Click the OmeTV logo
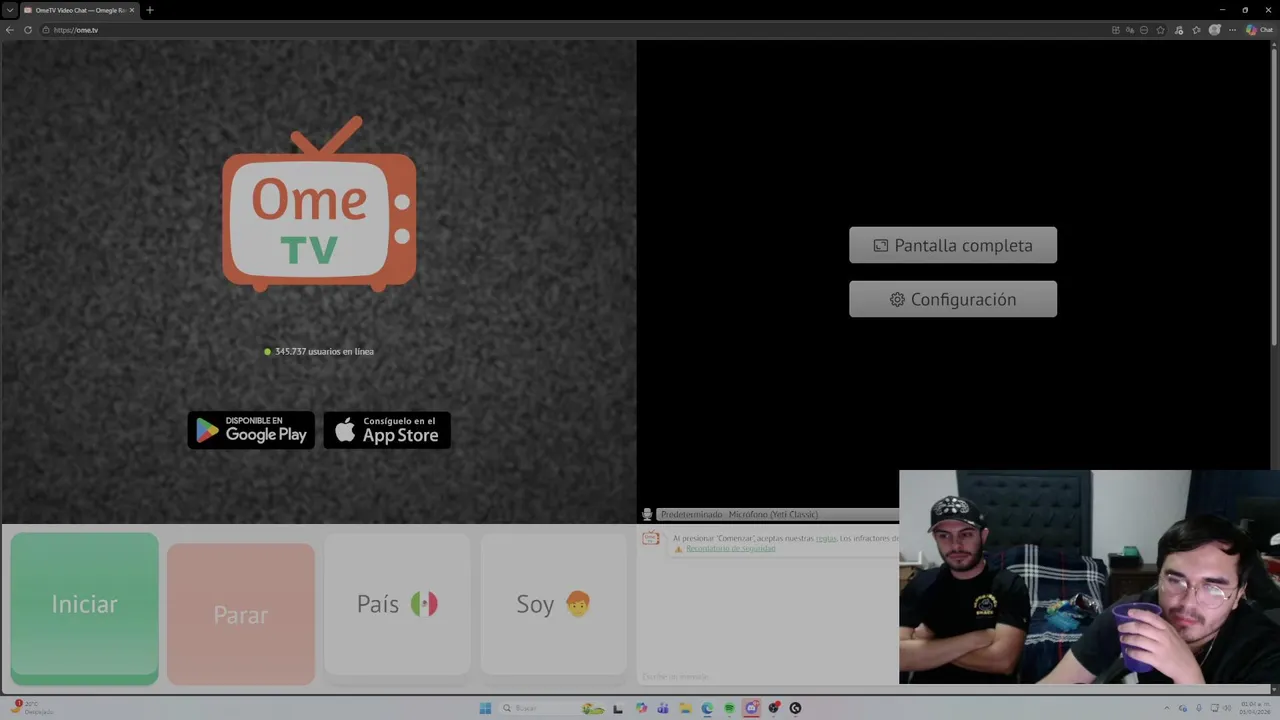 pyautogui.click(x=319, y=205)
